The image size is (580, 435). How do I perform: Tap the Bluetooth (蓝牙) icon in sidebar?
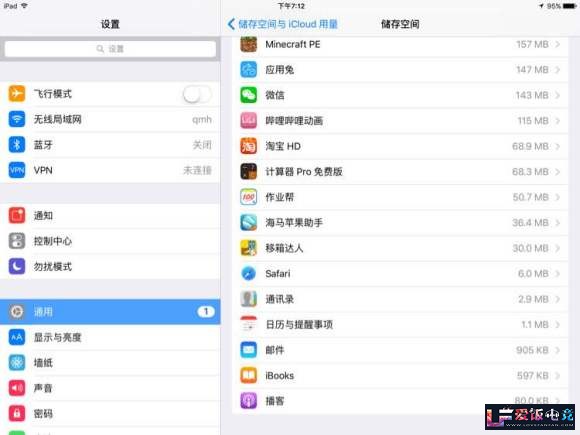click(17, 145)
